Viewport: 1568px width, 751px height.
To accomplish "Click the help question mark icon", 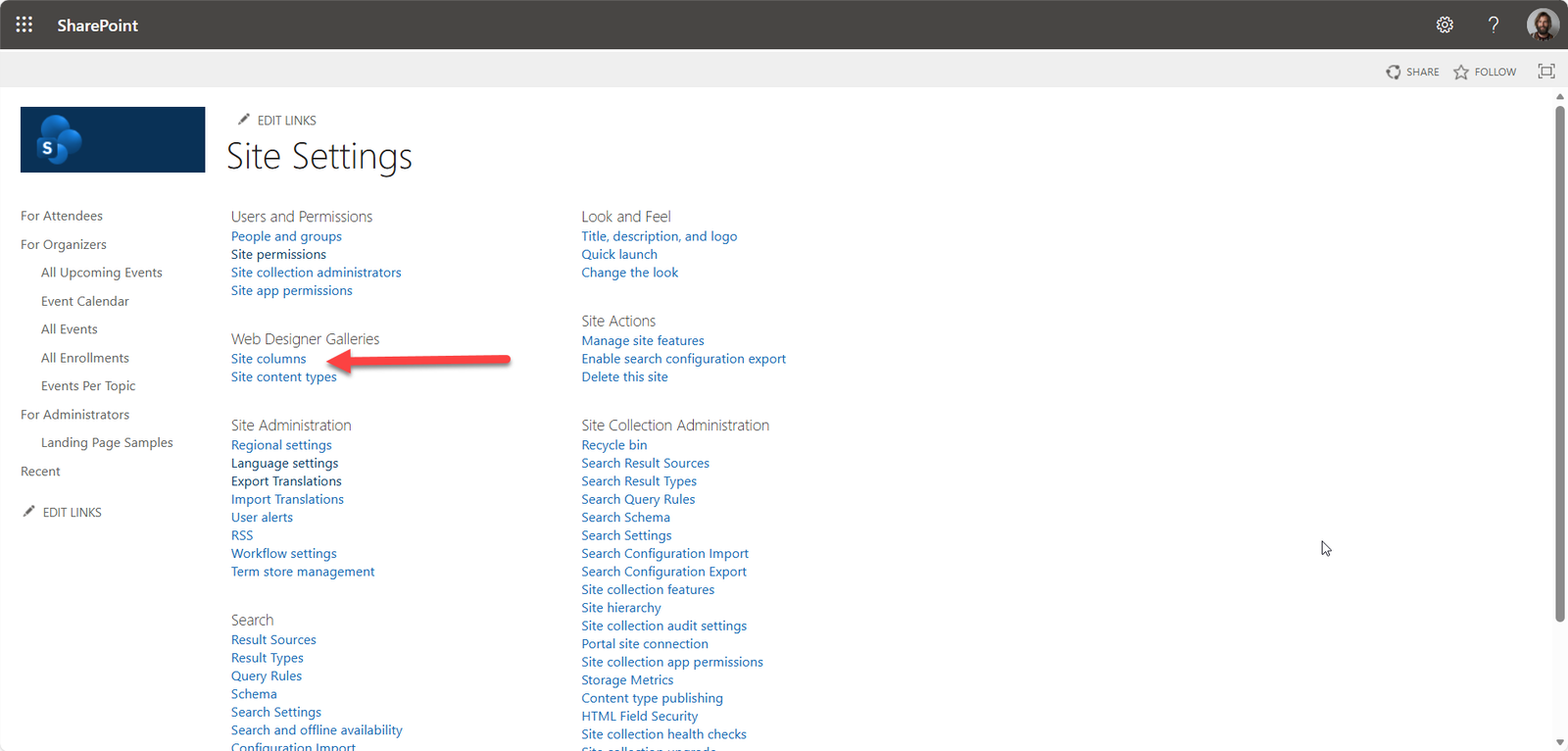I will [1494, 25].
